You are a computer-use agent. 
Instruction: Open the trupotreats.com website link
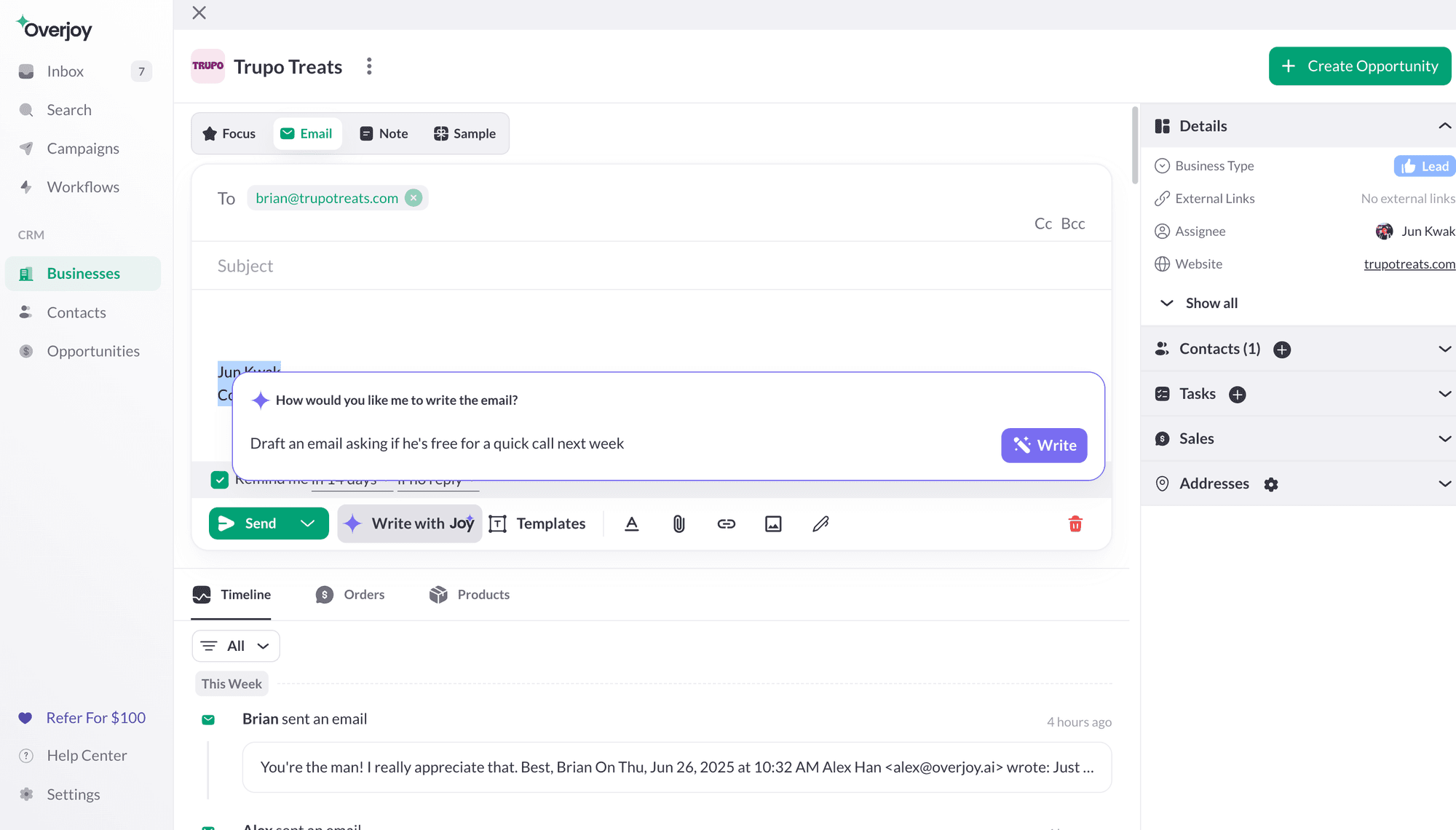tap(1409, 264)
